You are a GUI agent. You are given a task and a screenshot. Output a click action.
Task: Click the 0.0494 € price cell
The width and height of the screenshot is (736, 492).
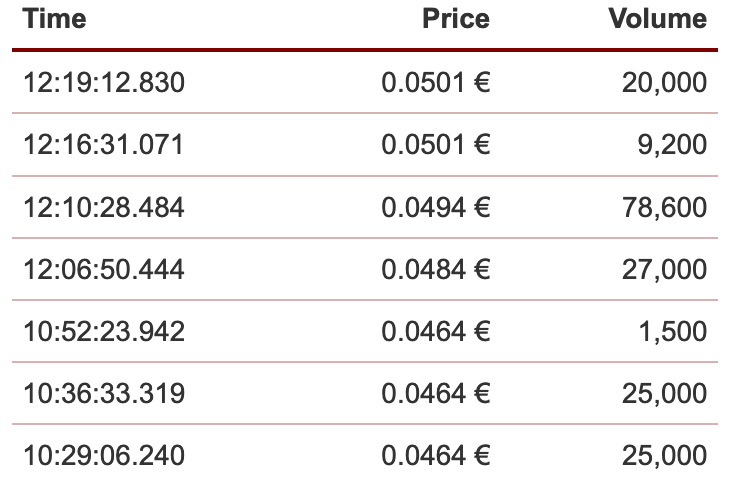436,208
